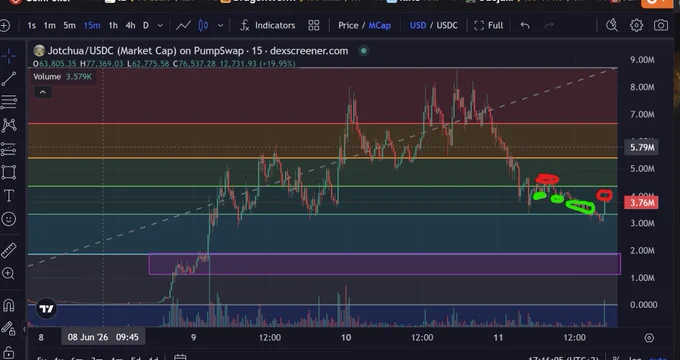
Task: Switch chart to MCap mode
Action: coord(379,26)
